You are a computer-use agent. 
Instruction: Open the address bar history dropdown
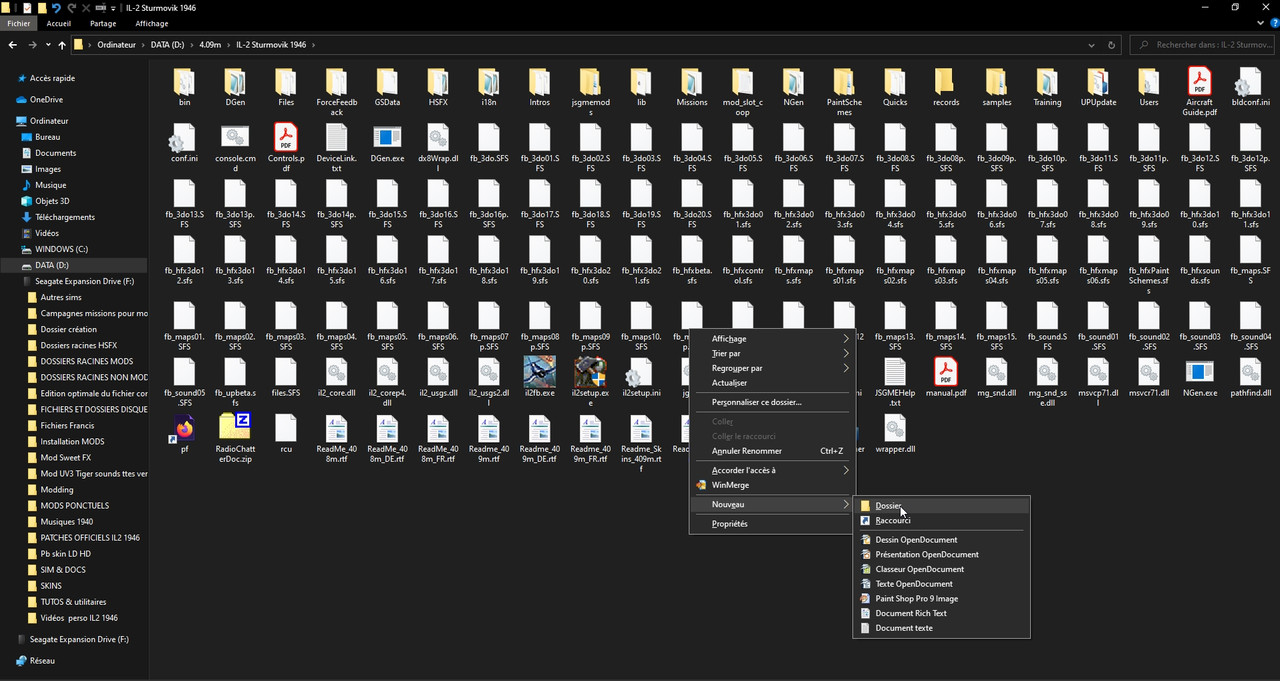coord(1093,45)
